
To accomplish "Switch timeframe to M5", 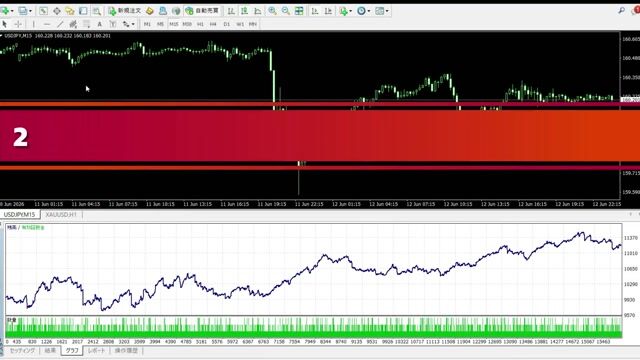I will pyautogui.click(x=160, y=24).
